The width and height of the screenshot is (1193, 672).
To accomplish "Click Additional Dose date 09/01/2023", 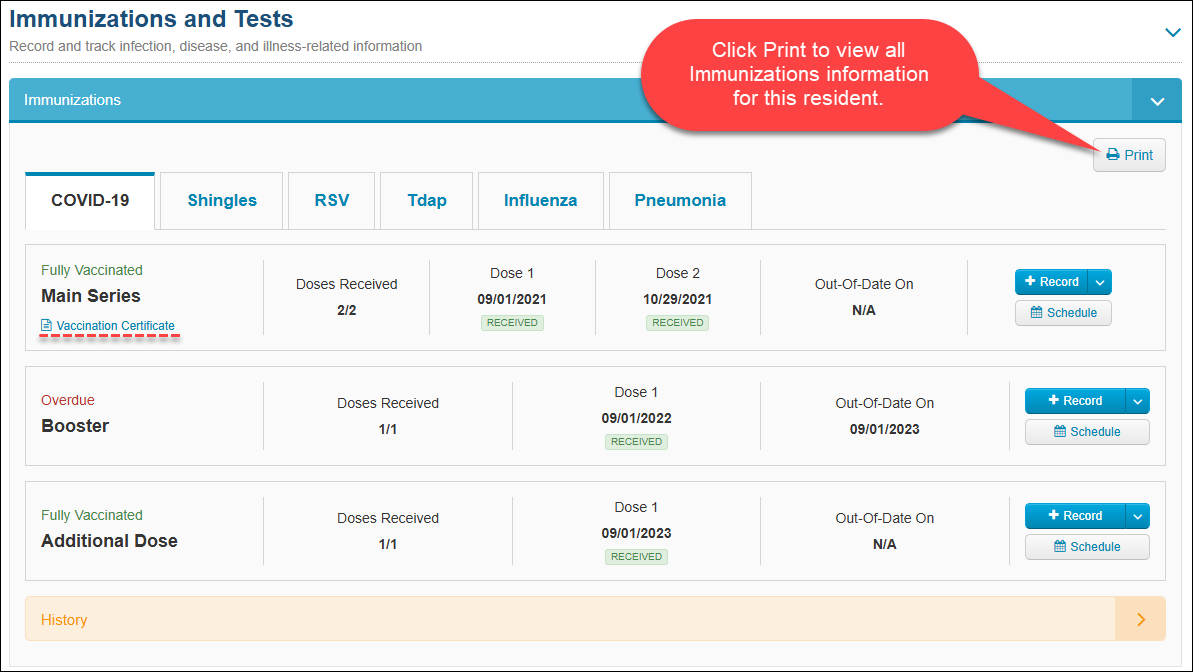I will (x=636, y=533).
